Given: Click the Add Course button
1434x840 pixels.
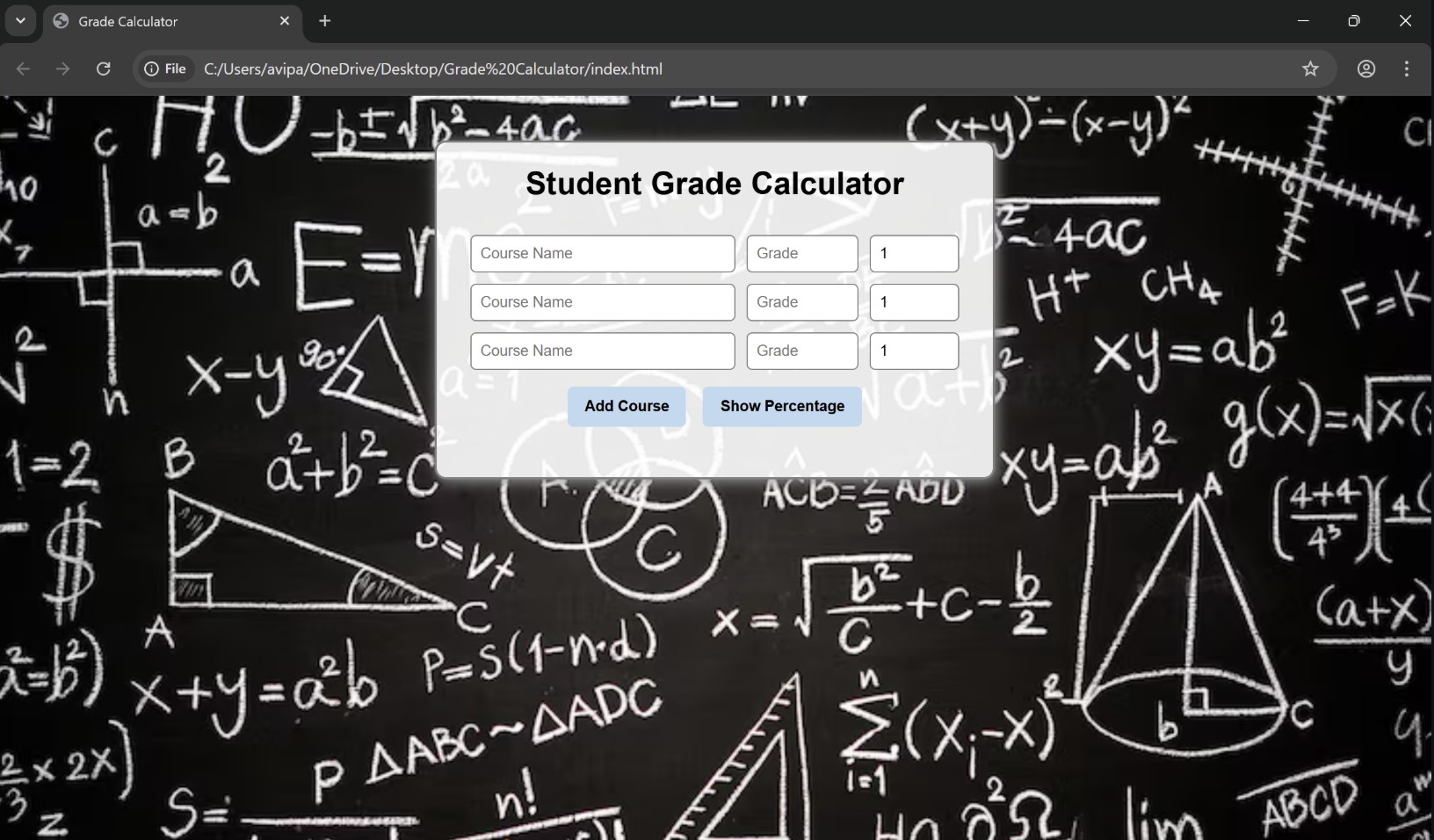Looking at the screenshot, I should point(626,406).
